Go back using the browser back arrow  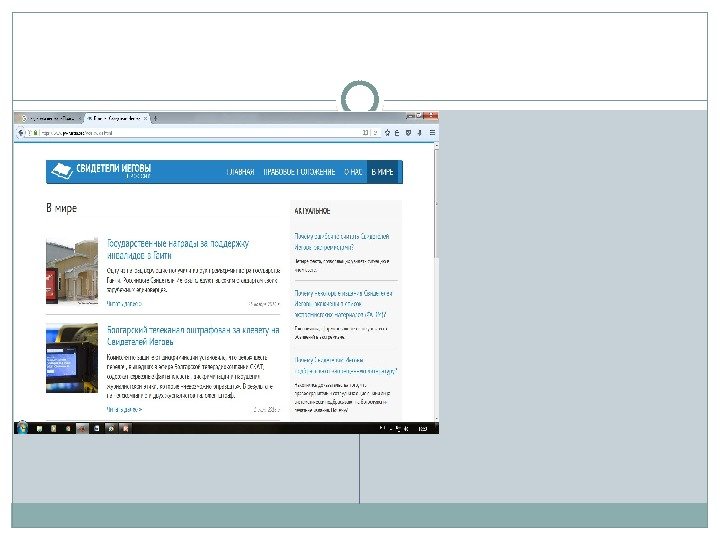click(x=20, y=133)
